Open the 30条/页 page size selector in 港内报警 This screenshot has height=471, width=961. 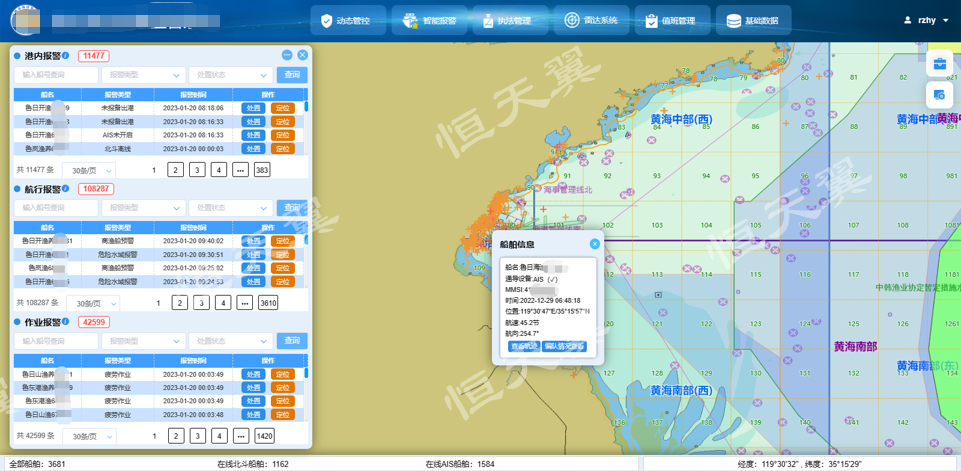coord(88,170)
